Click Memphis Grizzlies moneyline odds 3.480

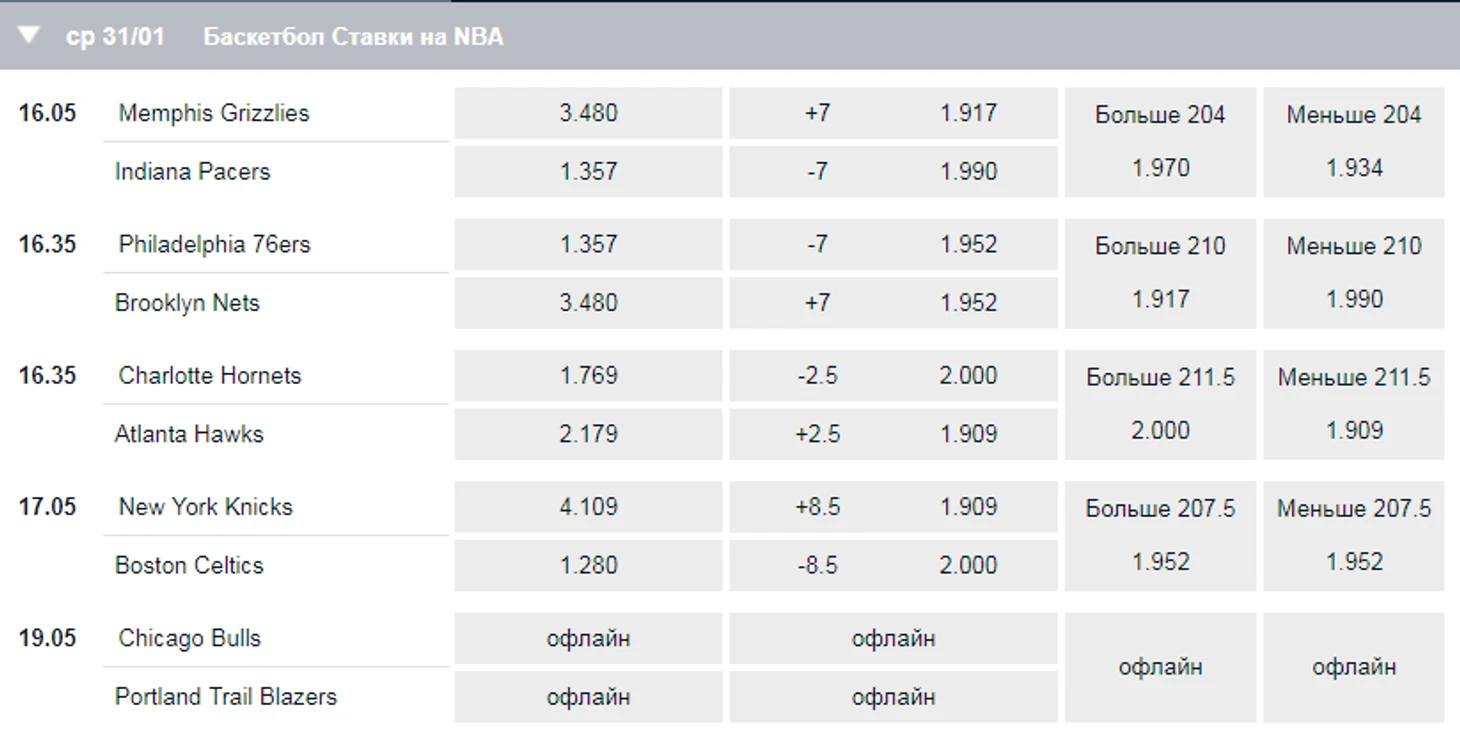coord(588,113)
